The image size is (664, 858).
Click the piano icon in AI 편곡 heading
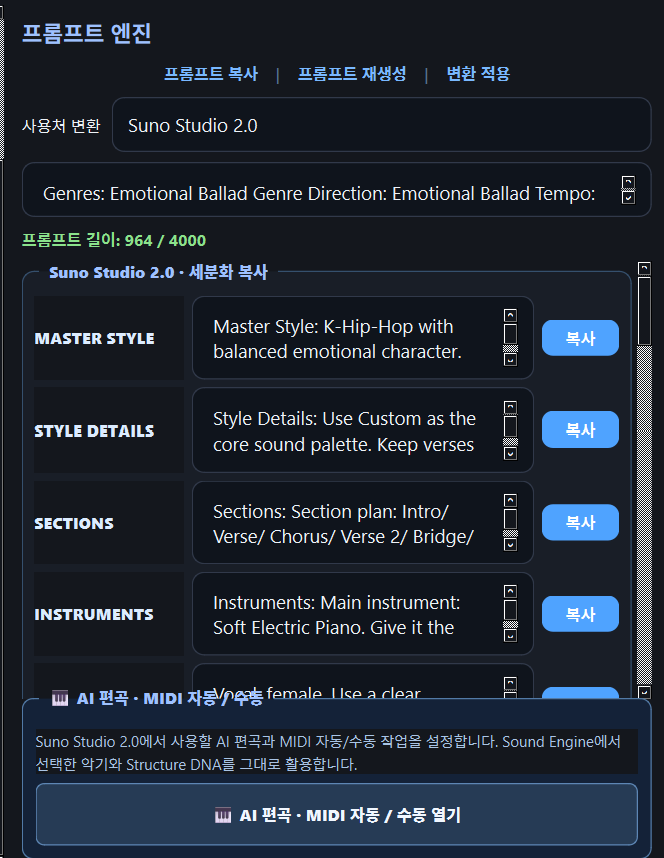60,698
